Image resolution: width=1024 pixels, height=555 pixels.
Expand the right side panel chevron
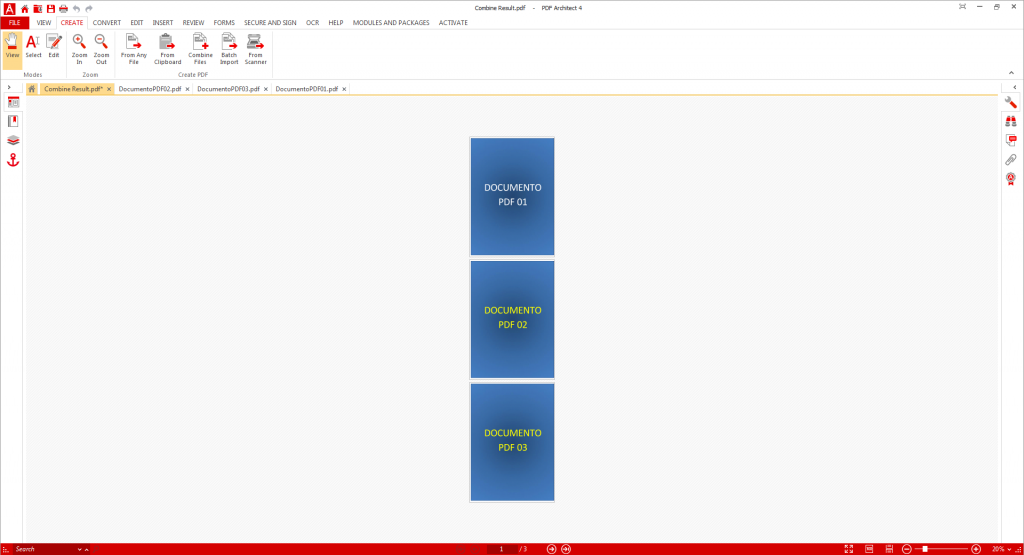(1014, 87)
